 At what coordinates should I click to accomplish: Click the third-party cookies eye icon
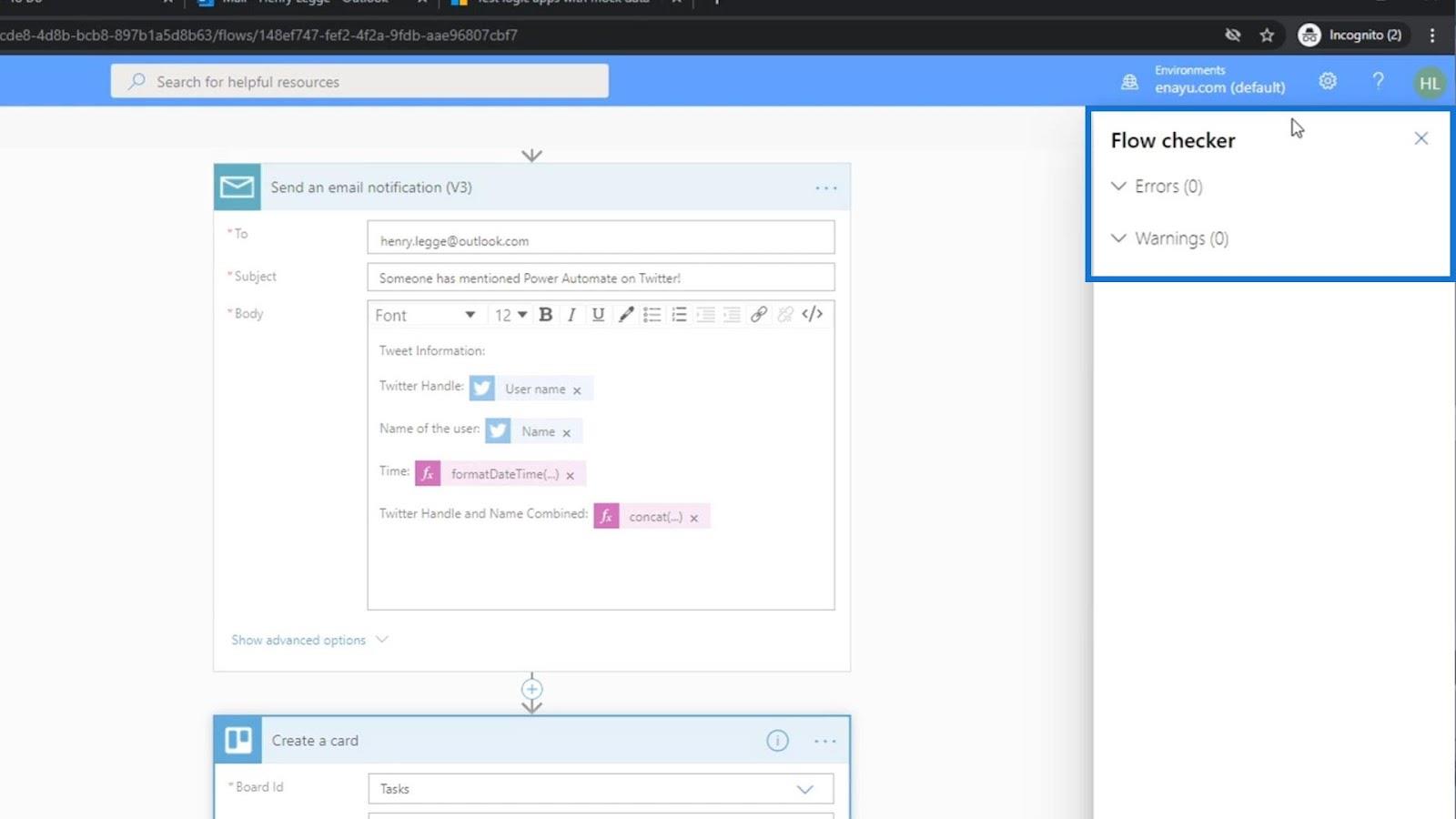pyautogui.click(x=1232, y=35)
